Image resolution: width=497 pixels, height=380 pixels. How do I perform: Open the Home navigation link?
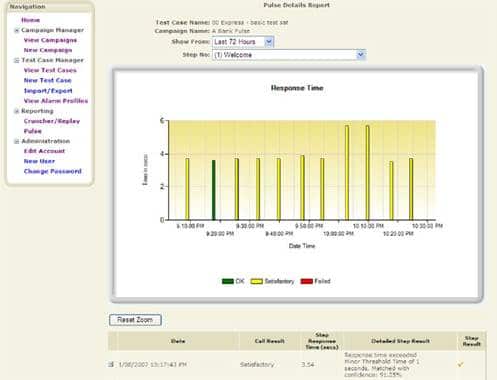click(x=30, y=20)
